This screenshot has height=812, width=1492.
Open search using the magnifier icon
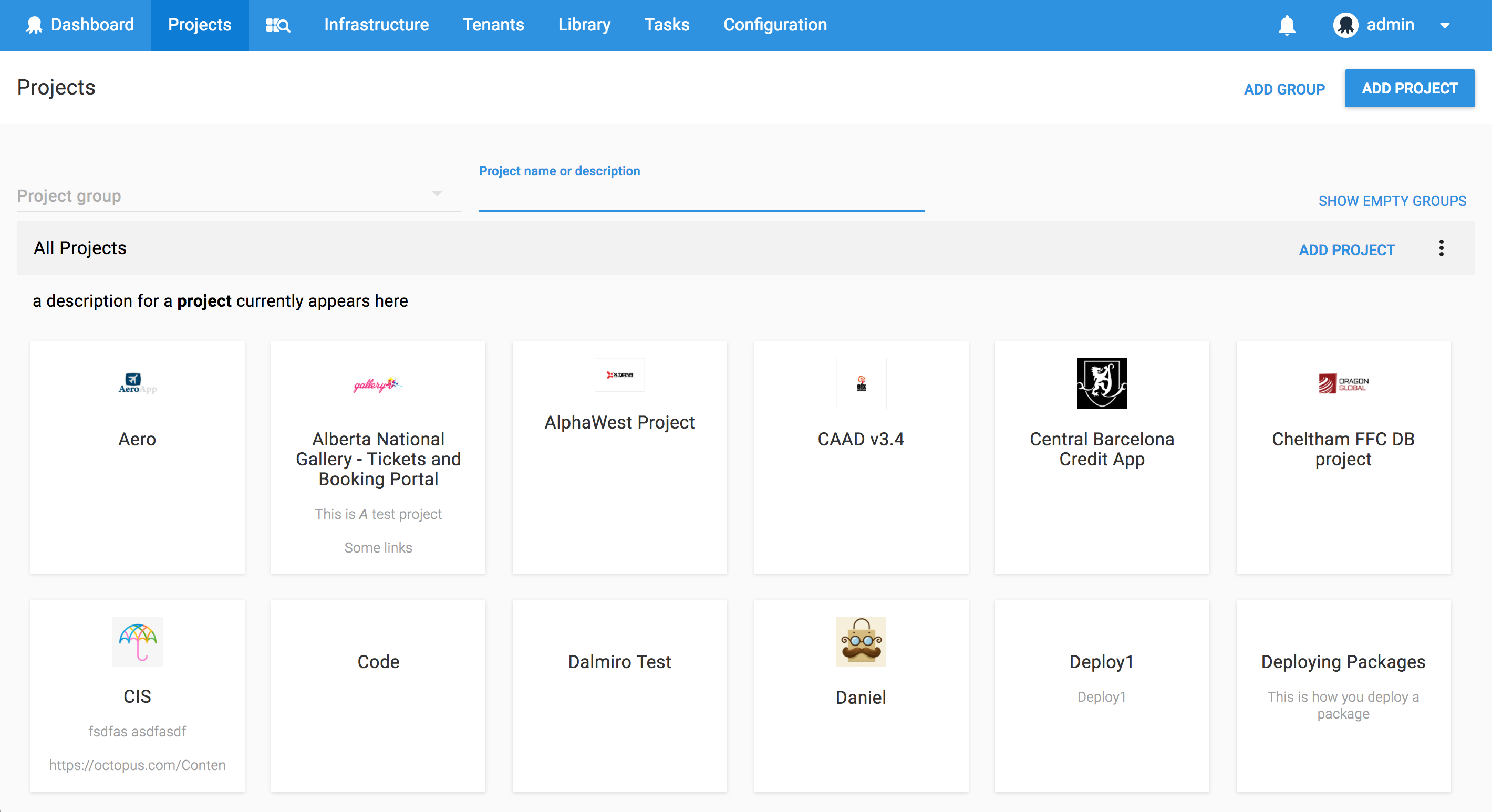point(277,25)
